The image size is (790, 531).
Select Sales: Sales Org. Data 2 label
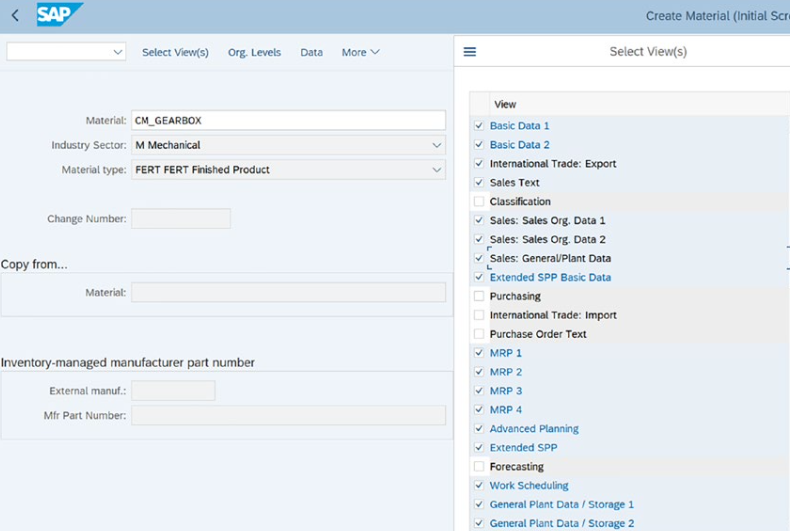(548, 239)
